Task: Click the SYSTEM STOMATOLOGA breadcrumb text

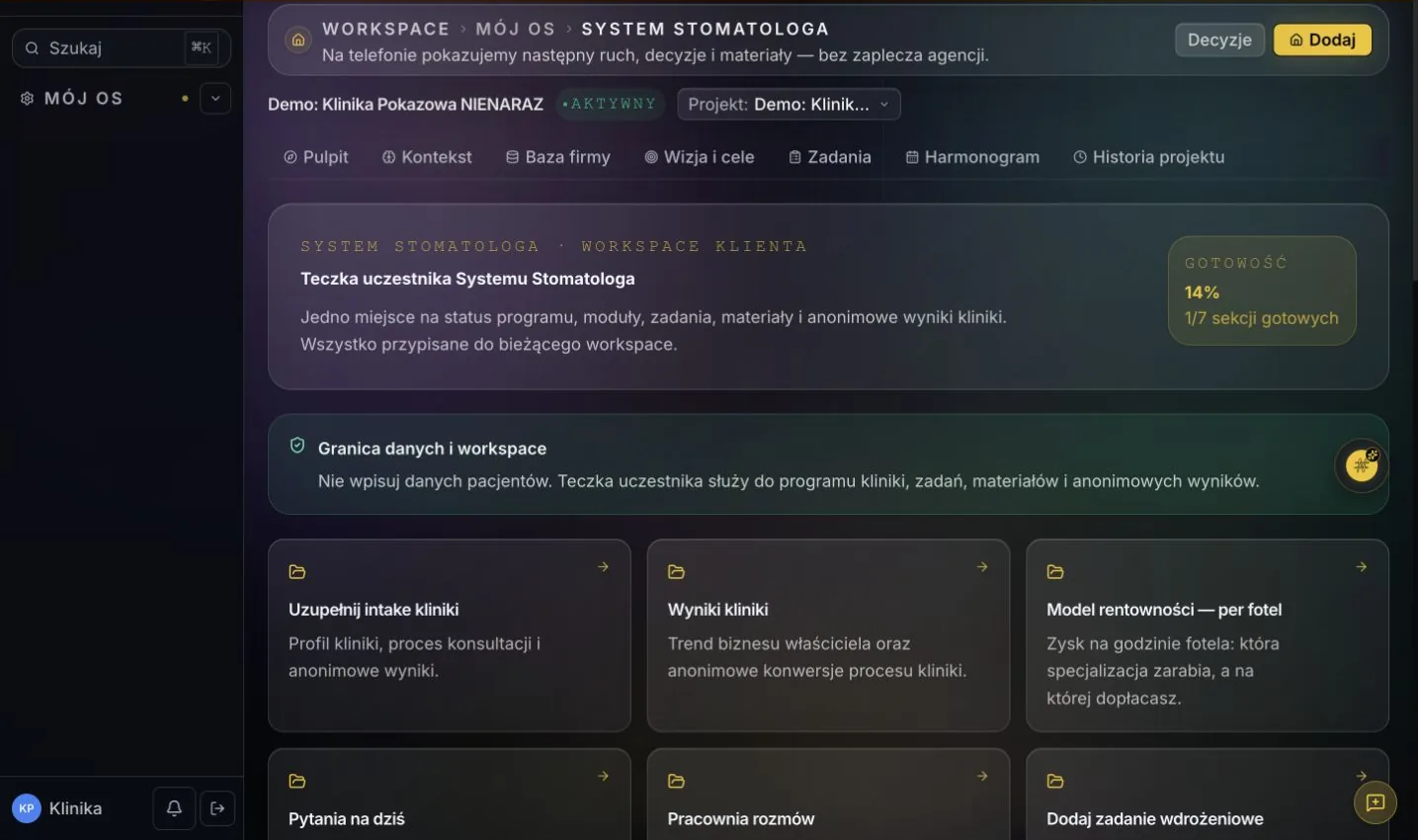Action: (705, 29)
